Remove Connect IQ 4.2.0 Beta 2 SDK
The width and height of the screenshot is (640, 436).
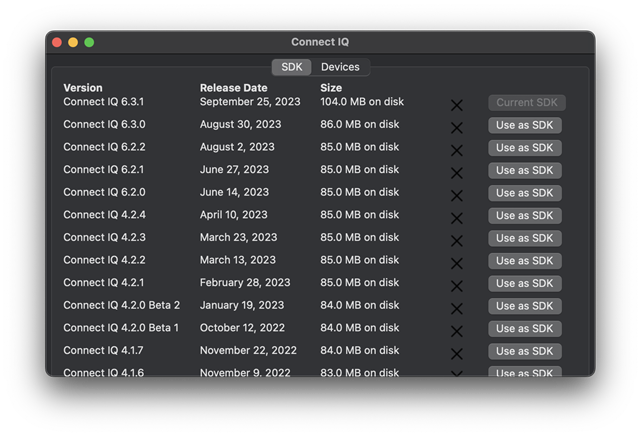pyautogui.click(x=457, y=309)
